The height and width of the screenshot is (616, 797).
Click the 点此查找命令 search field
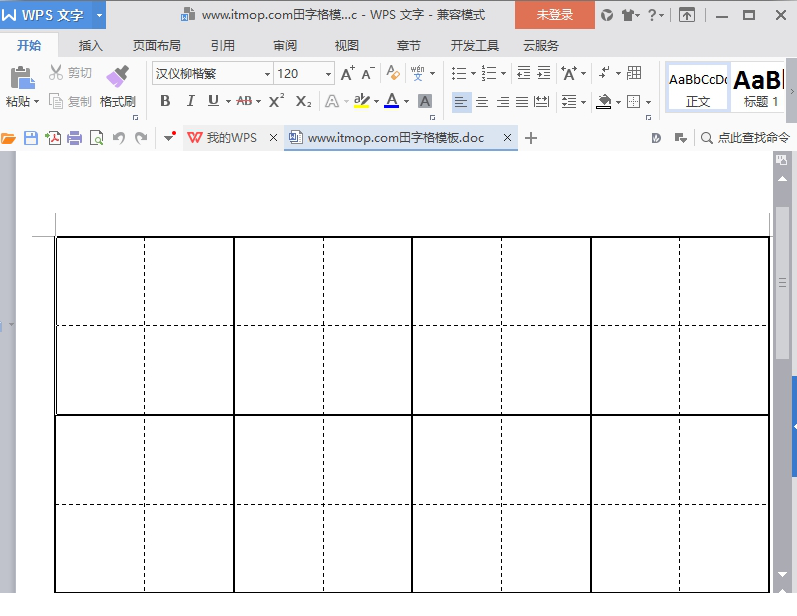pos(745,138)
